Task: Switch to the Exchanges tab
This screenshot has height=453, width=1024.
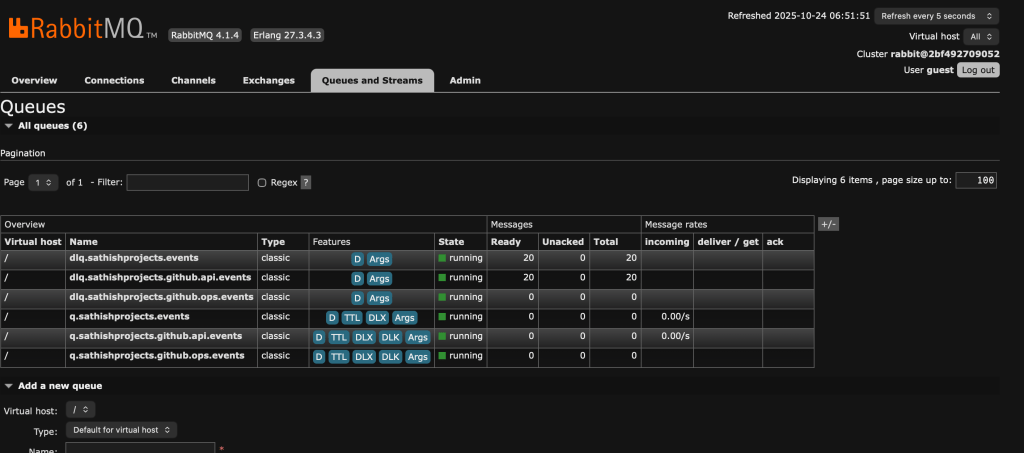Action: click(268, 80)
